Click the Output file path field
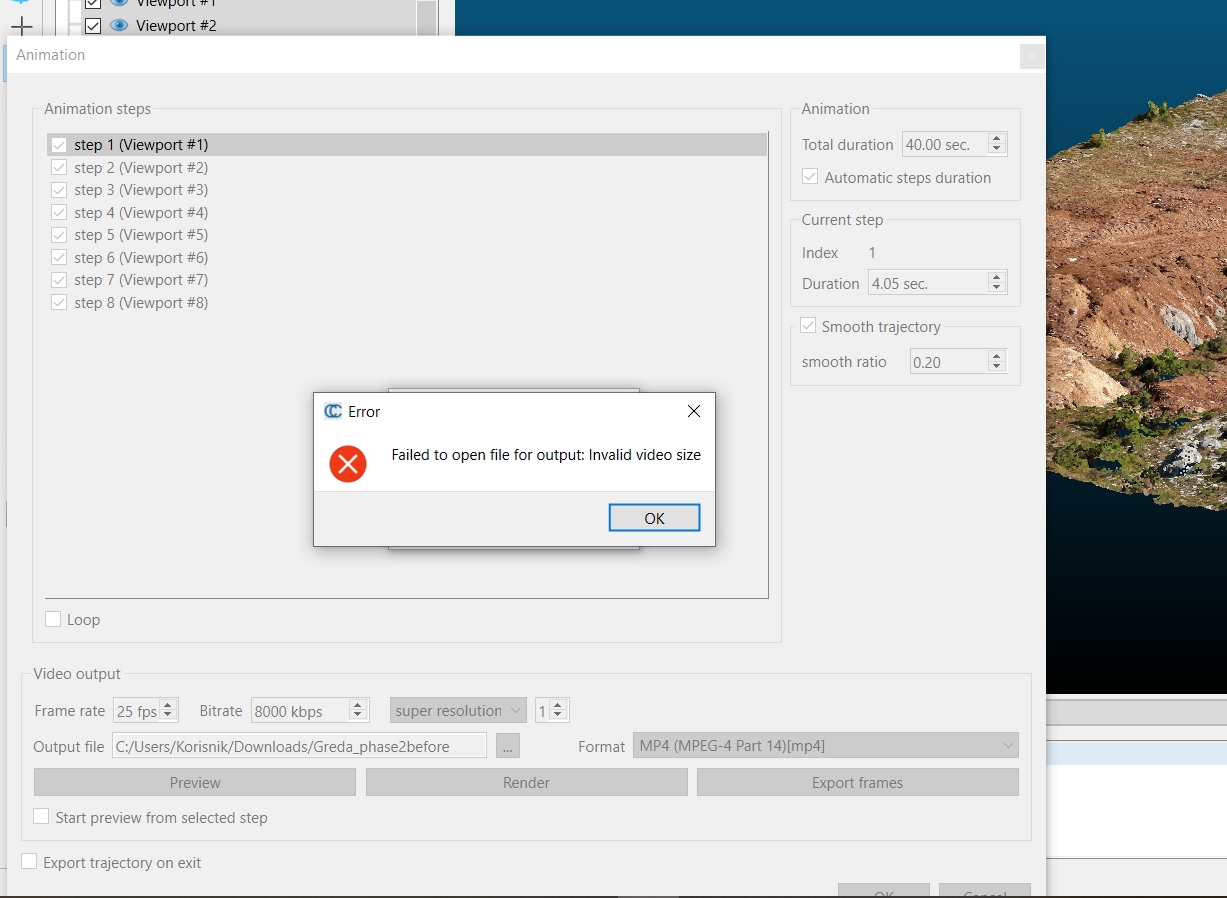The height and width of the screenshot is (898, 1227). click(299, 746)
